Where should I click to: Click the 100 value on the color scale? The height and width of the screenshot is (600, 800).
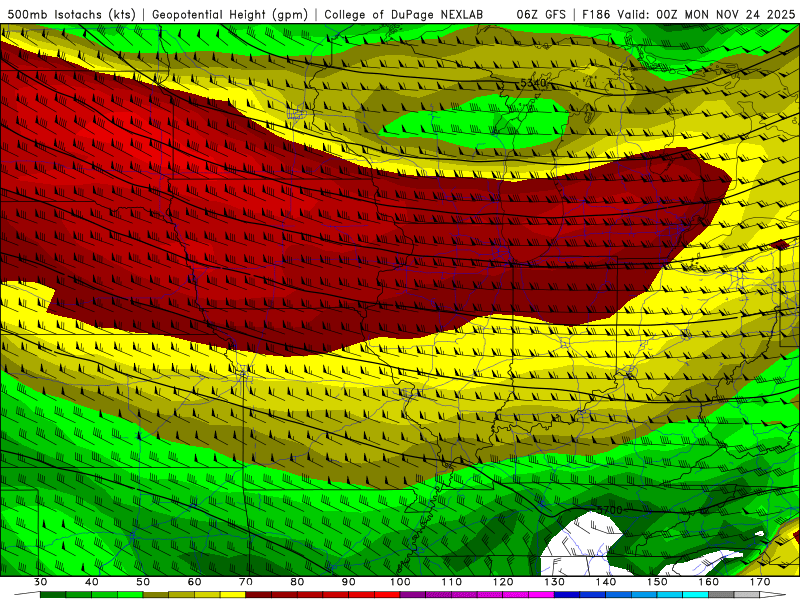[400, 582]
